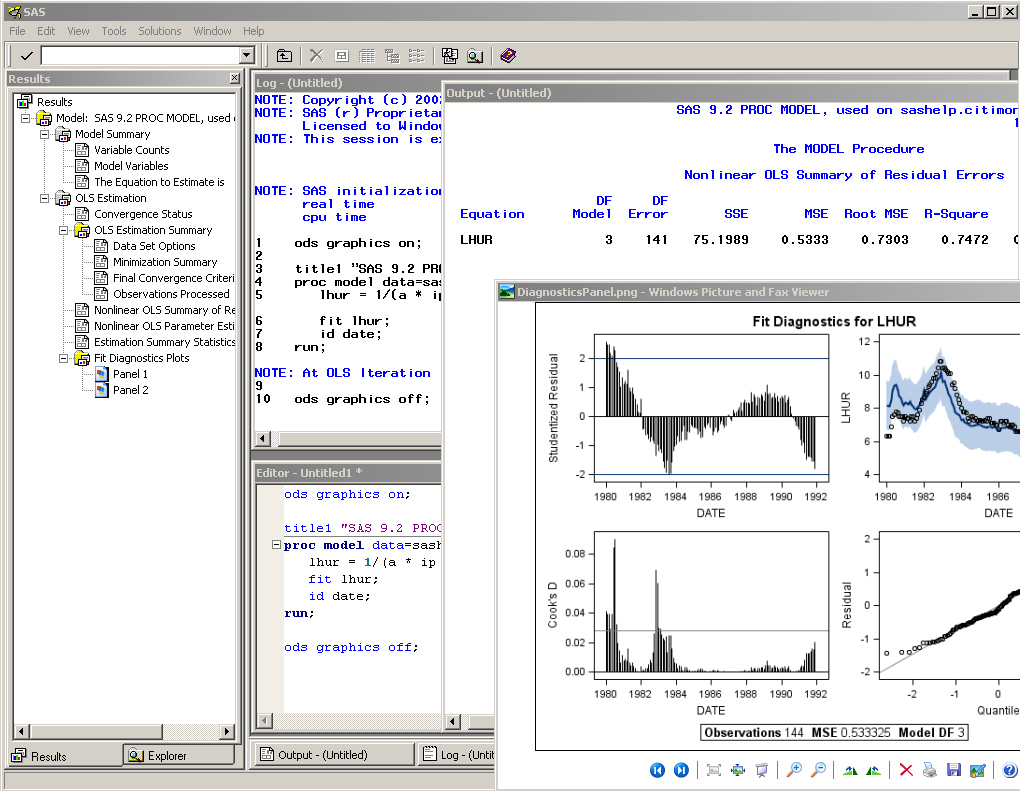This screenshot has height=791, width=1020.
Task: Collapse the Model Summary tree node
Action: pyautogui.click(x=44, y=134)
